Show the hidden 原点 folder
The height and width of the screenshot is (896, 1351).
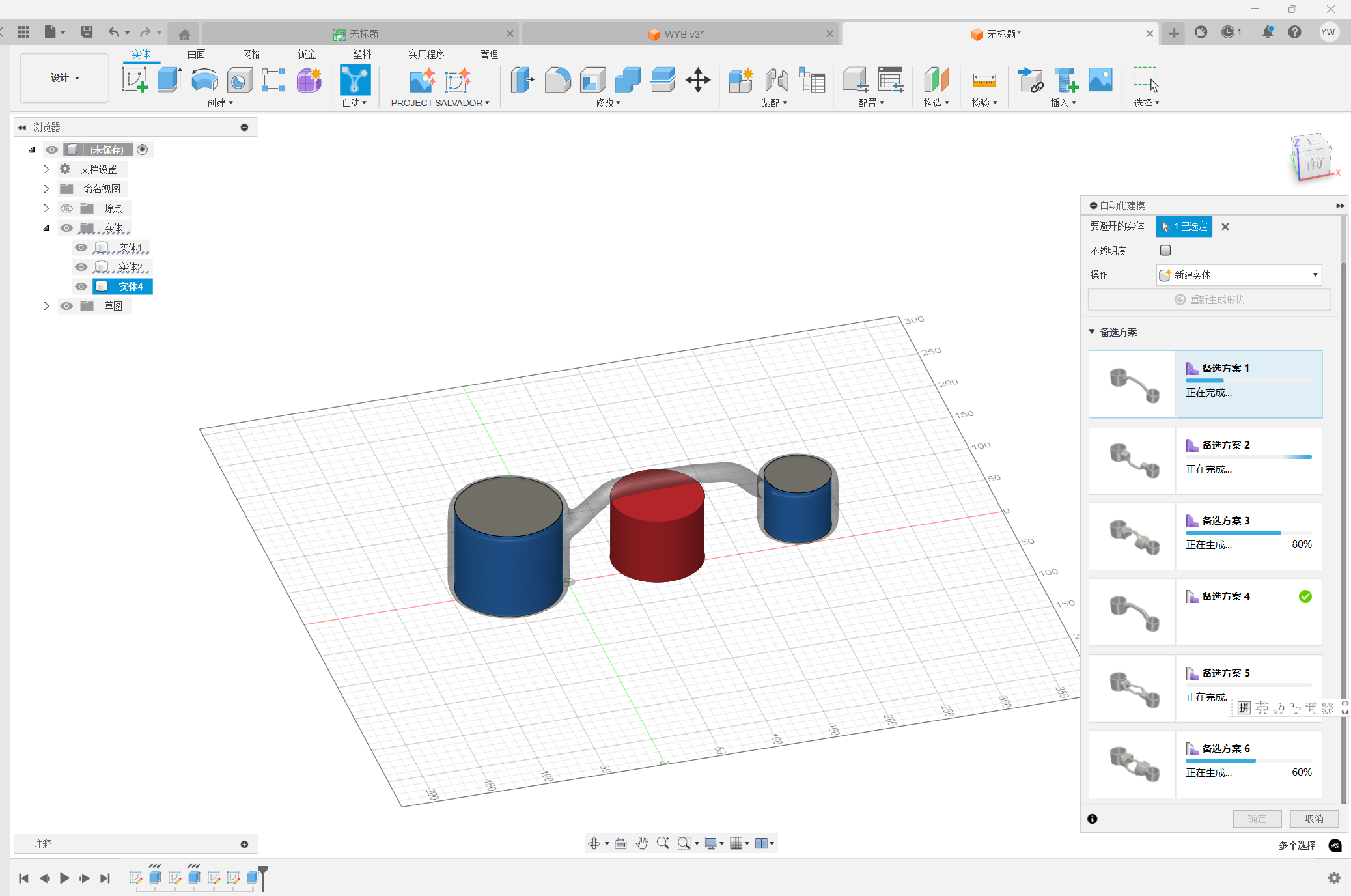point(66,208)
